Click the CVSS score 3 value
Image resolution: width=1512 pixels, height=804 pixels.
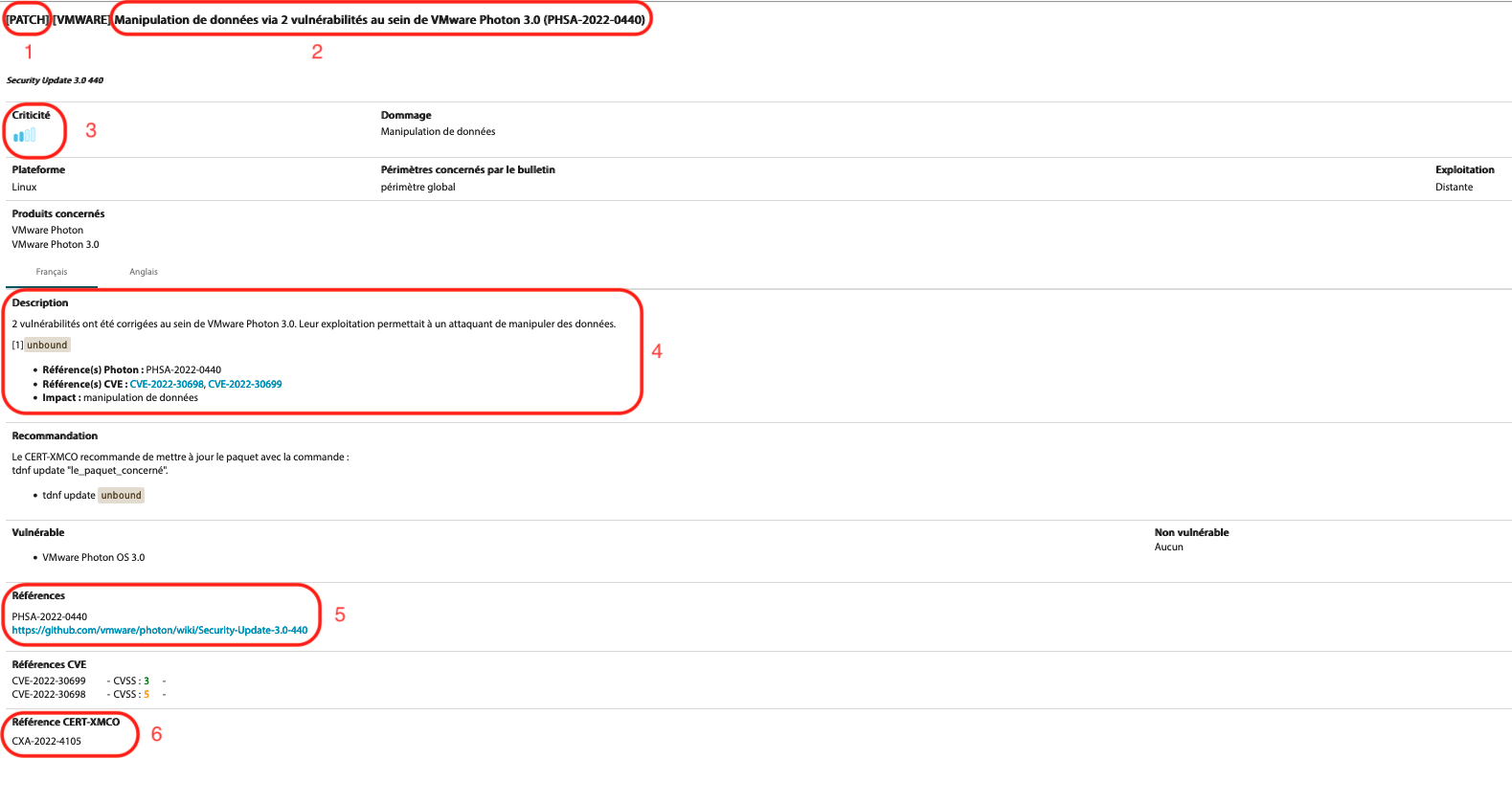147,681
